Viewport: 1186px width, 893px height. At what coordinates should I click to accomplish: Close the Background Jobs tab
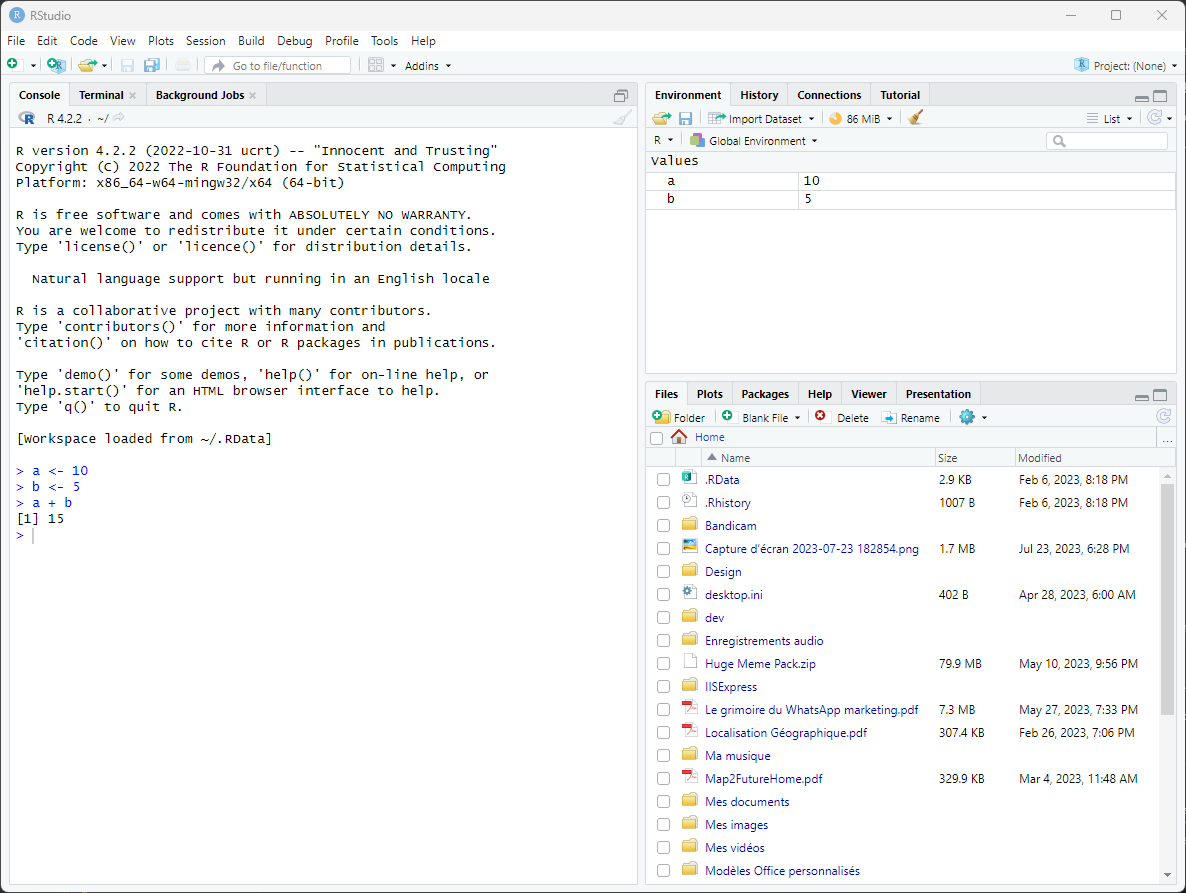point(253,95)
